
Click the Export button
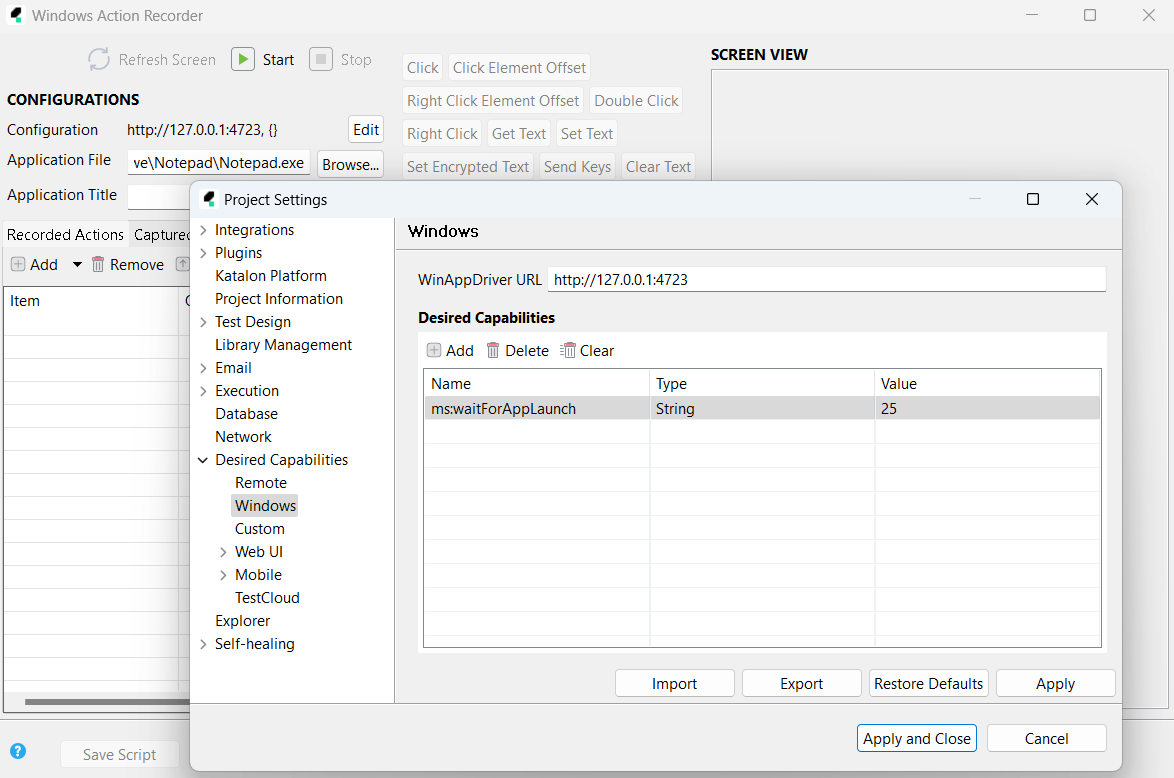[x=801, y=683]
